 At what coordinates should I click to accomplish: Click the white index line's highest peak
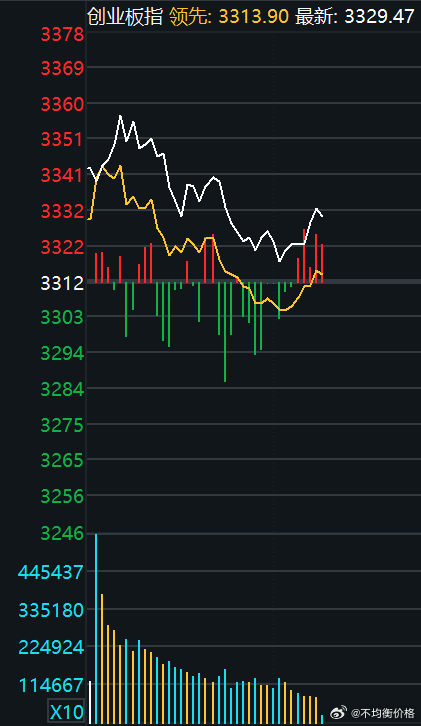point(120,116)
